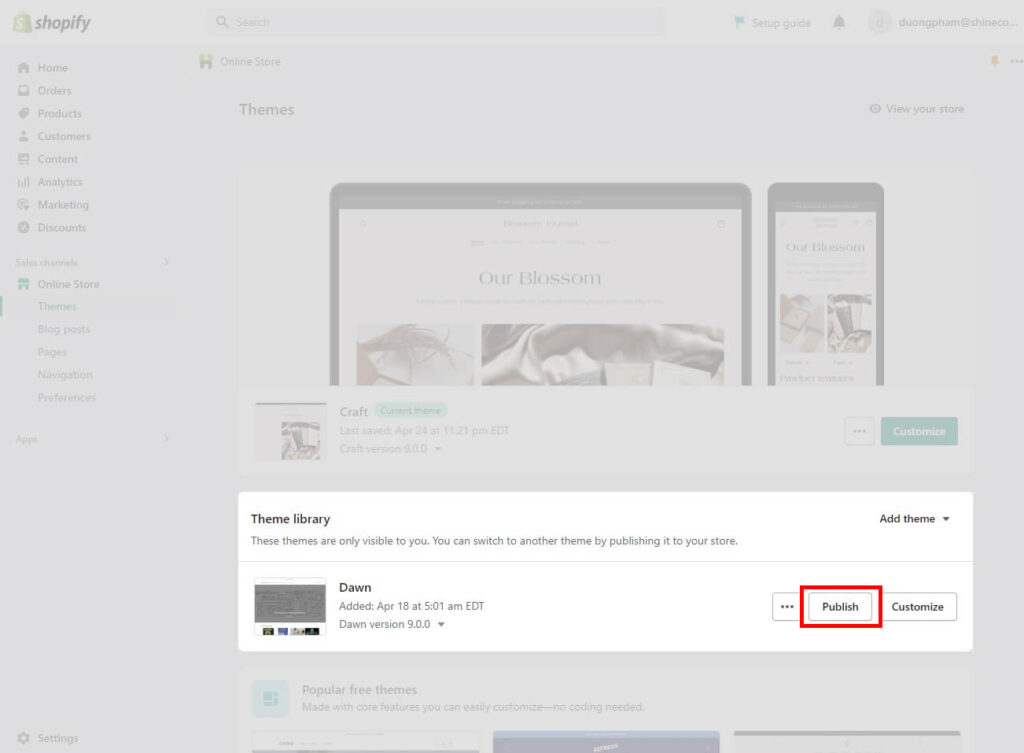Open the duongpham account menu
This screenshot has width=1024, height=753.
[x=942, y=22]
